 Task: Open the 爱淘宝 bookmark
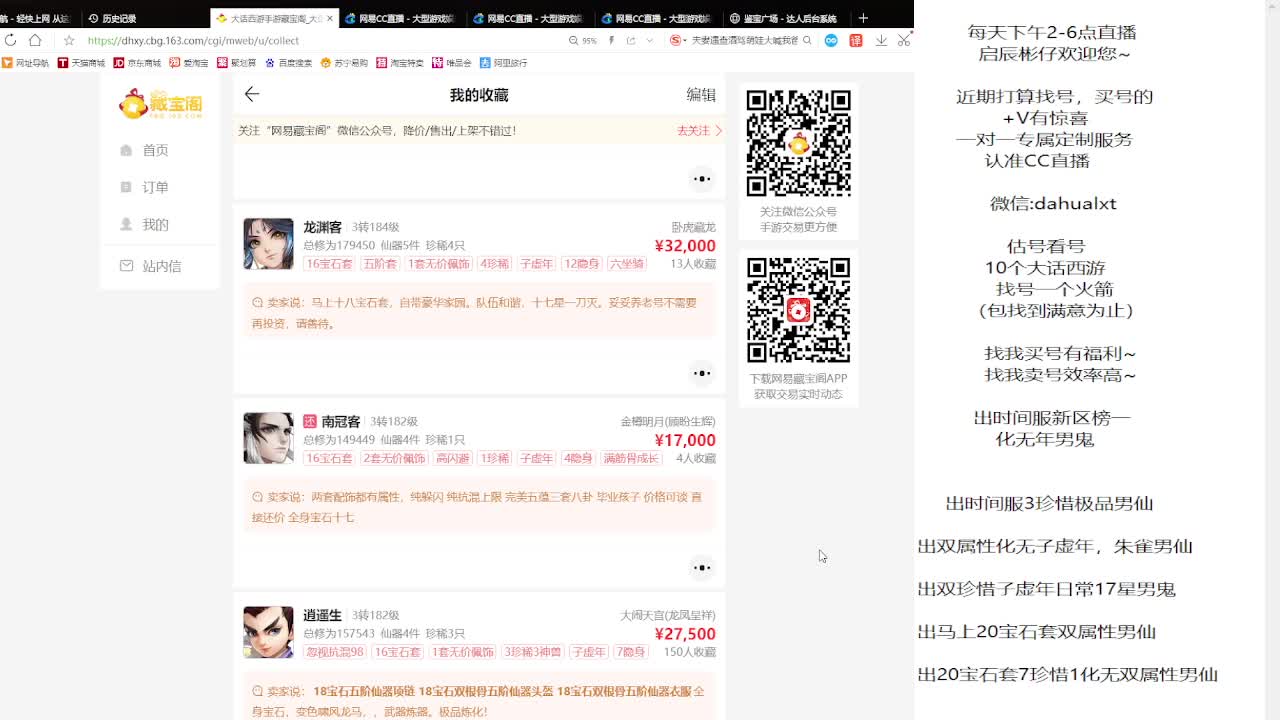pos(189,62)
